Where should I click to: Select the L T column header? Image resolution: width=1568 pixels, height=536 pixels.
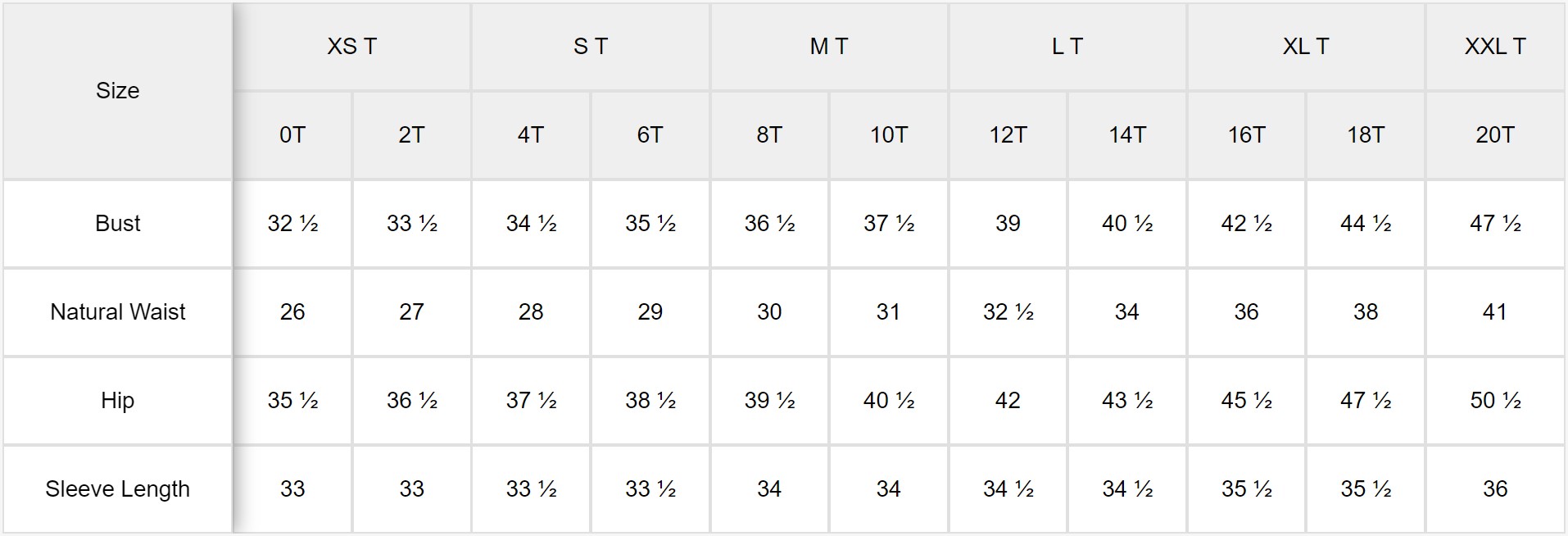[x=1067, y=47]
